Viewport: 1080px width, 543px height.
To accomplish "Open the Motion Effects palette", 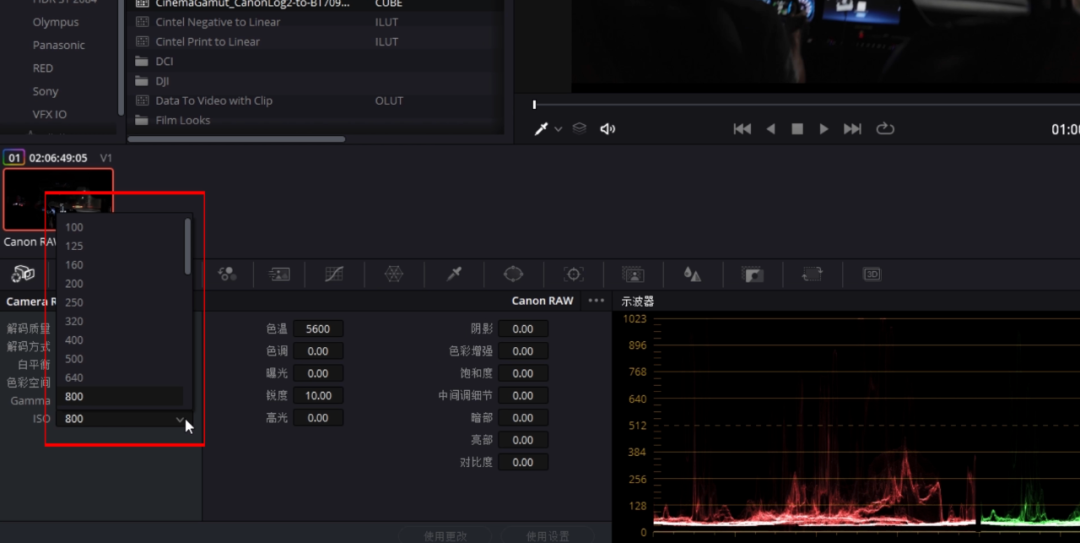I will (279, 274).
